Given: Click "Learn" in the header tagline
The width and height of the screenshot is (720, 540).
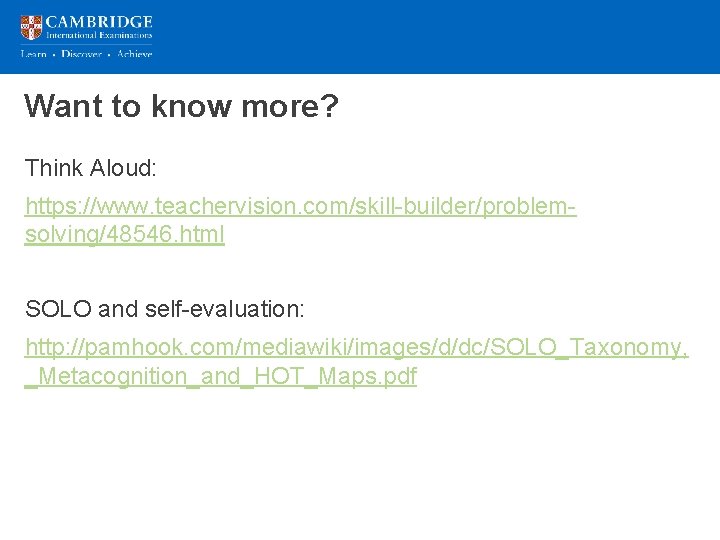Looking at the screenshot, I should pyautogui.click(x=34, y=54).
